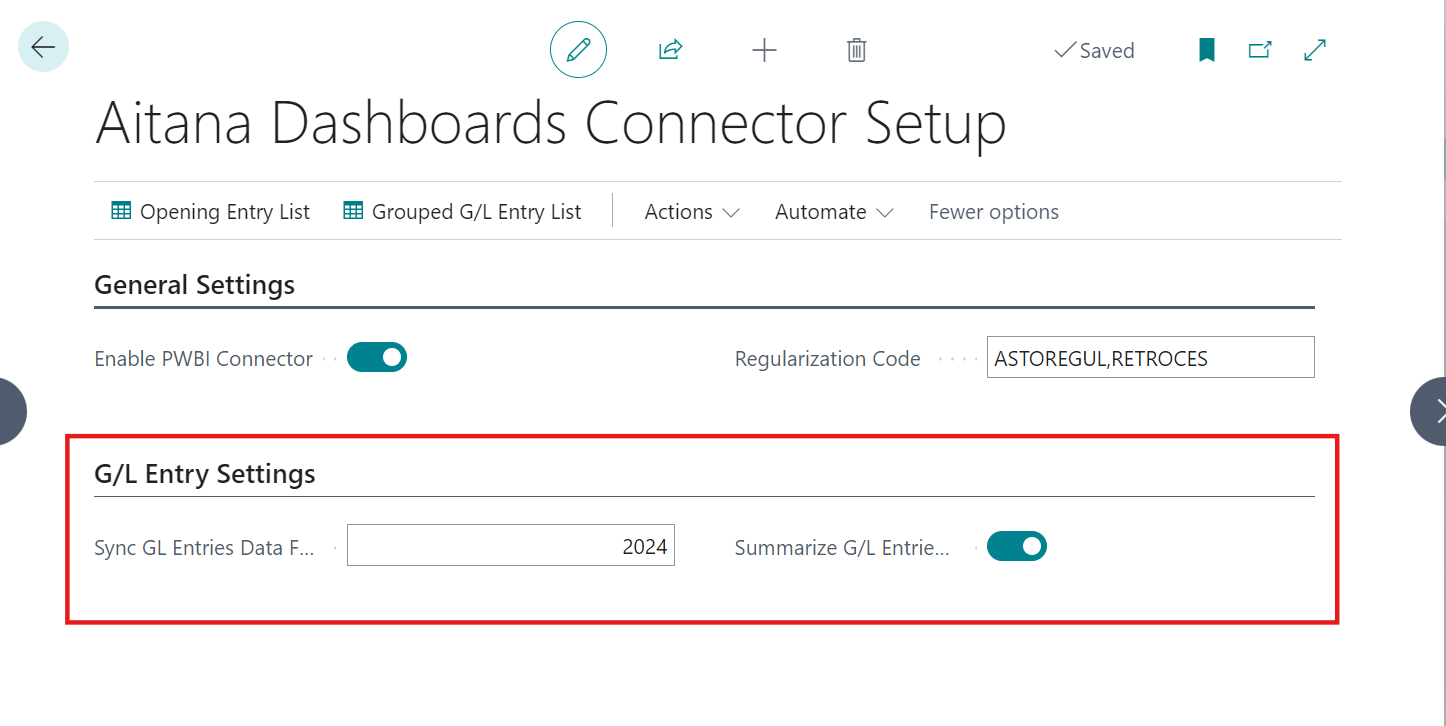Click the bookmark icon
Viewport: 1446px width, 726px height.
1207,50
